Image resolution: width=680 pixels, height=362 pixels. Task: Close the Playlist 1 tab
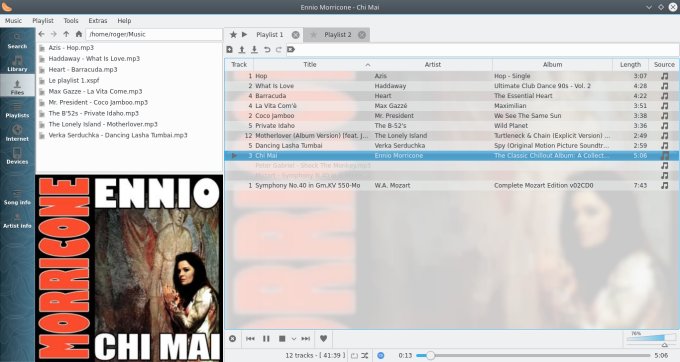pos(295,35)
